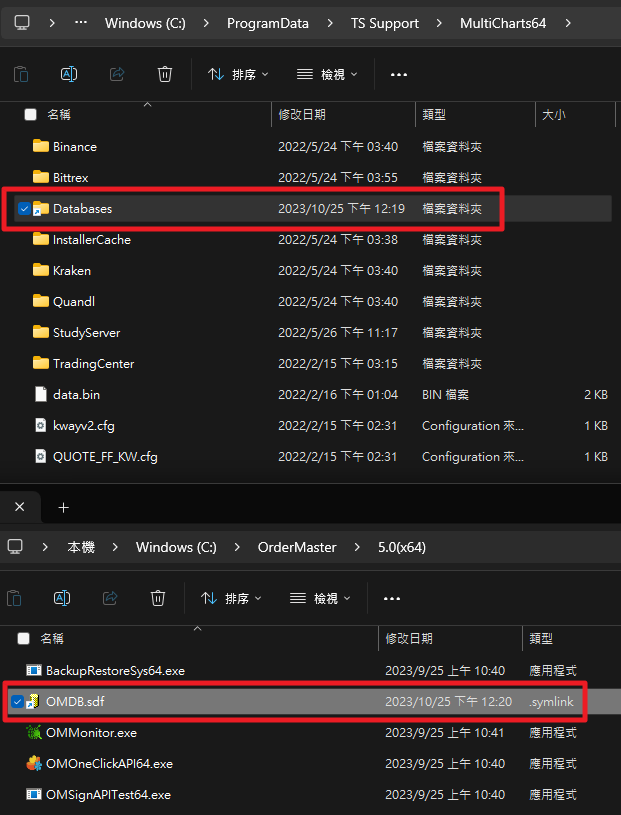Sort by 修改日期 column in the OrderMaster window
Viewport: 621px width, 815px height.
tap(409, 638)
